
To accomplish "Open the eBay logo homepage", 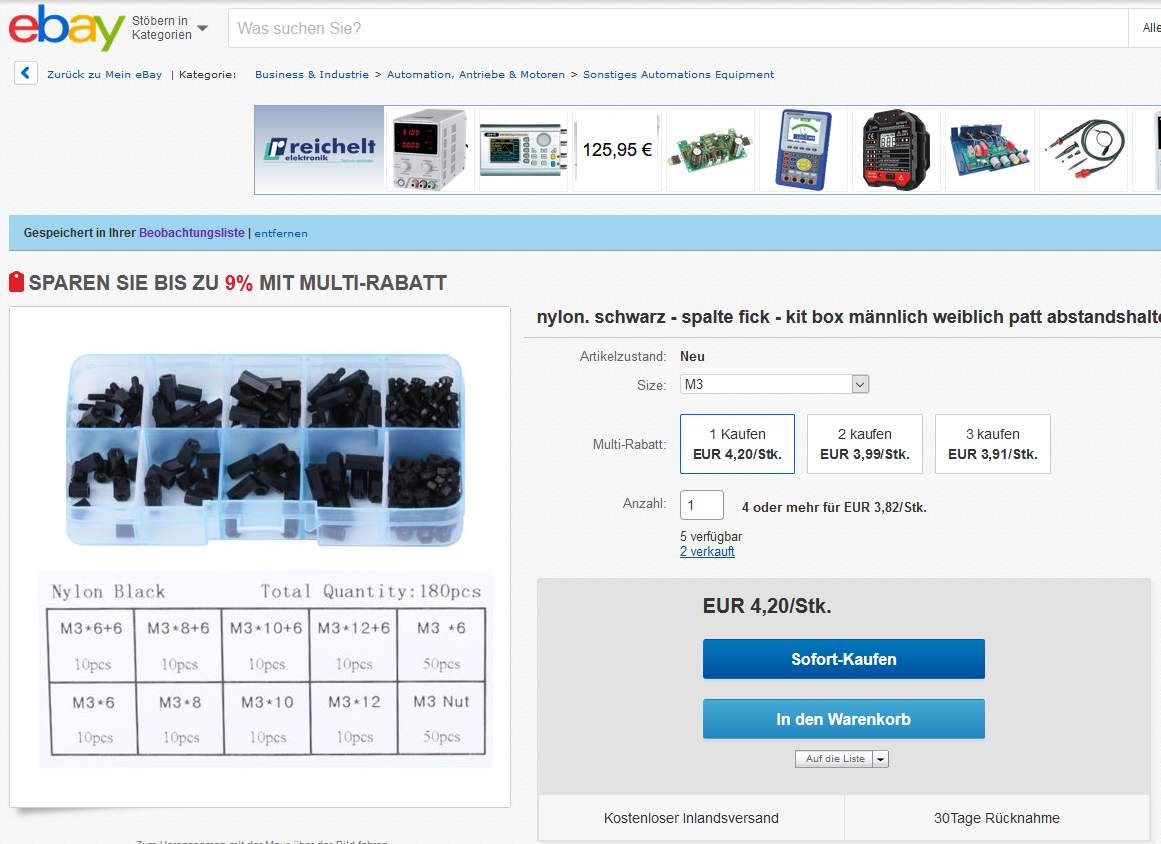I will (67, 28).
